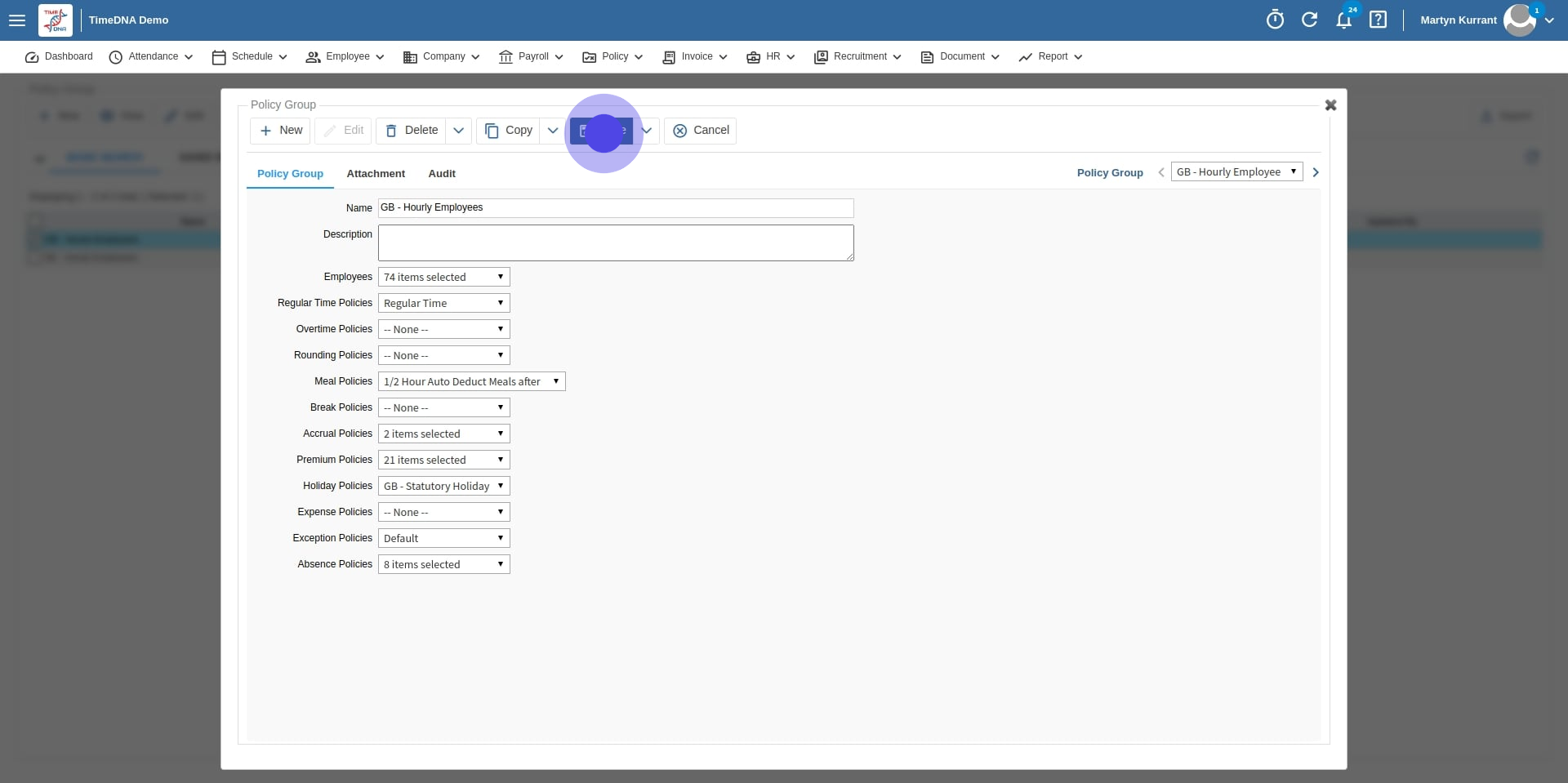1568x783 pixels.
Task: Click the Dashboard gauge icon
Action: [x=32, y=57]
